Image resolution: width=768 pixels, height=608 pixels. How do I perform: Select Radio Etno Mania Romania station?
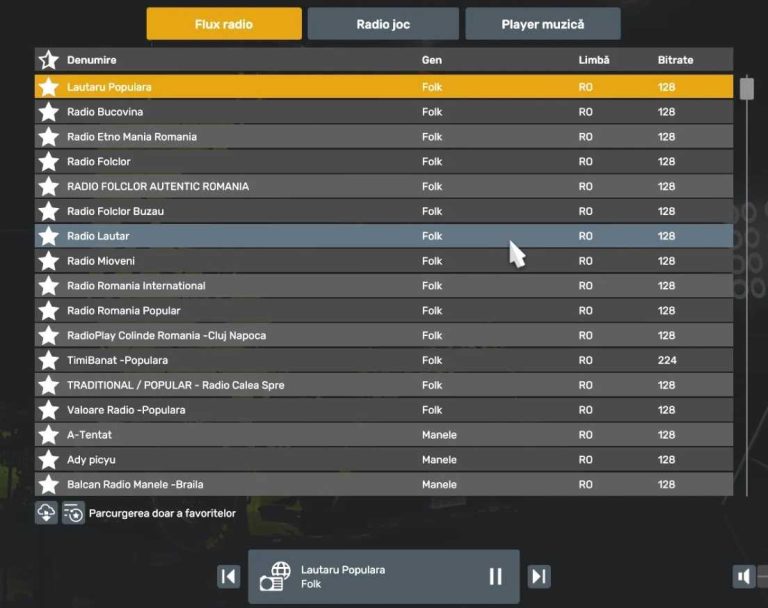coord(132,137)
